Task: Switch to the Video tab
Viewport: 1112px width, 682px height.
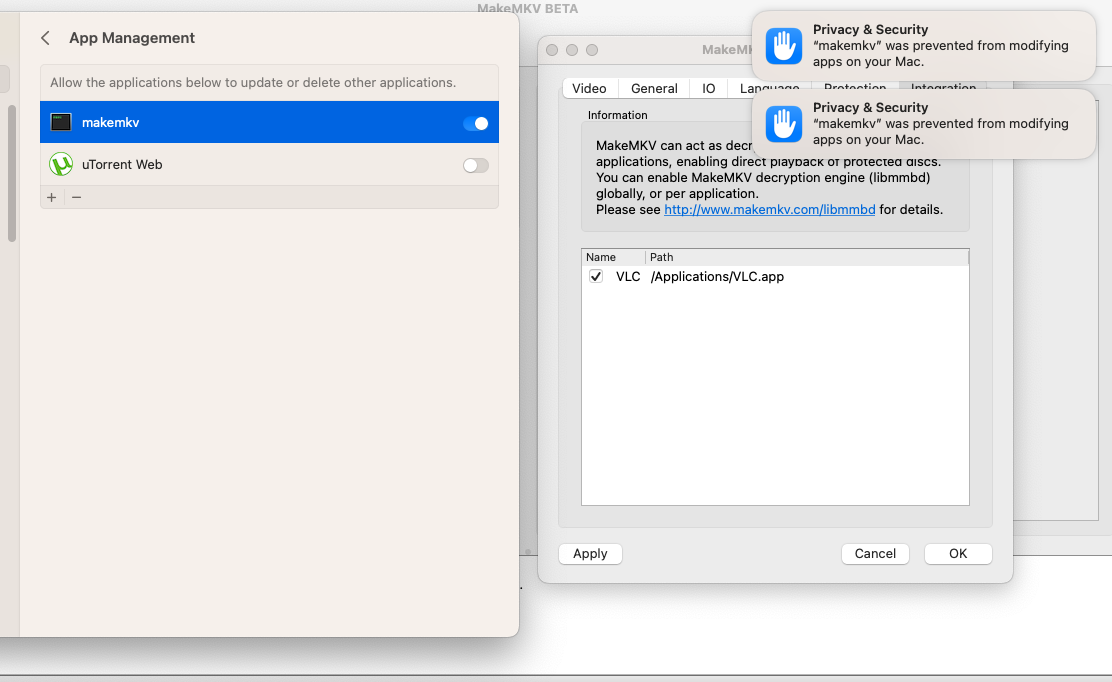Action: [589, 89]
